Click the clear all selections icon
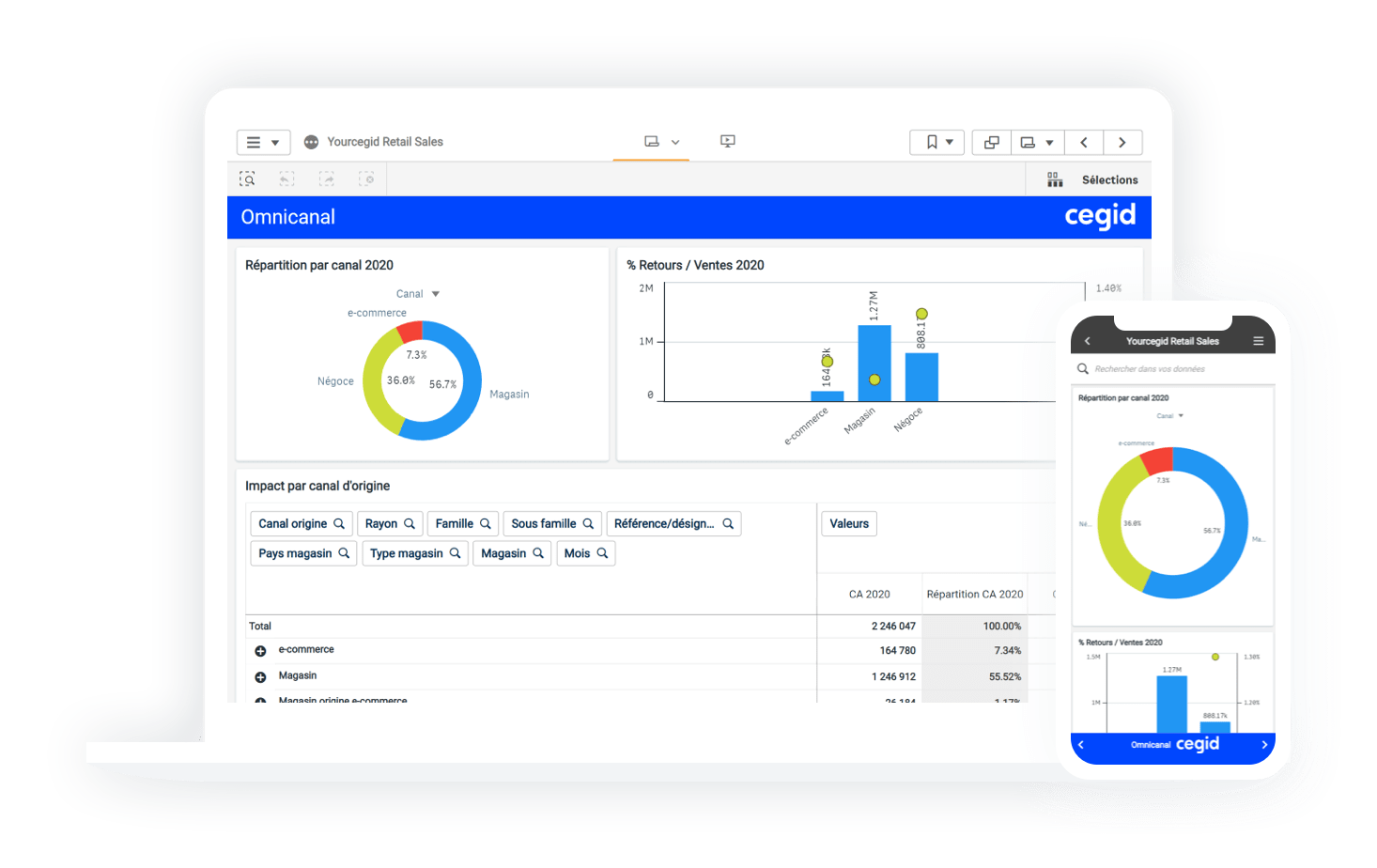Image resolution: width=1377 pixels, height=868 pixels. pyautogui.click(x=366, y=178)
